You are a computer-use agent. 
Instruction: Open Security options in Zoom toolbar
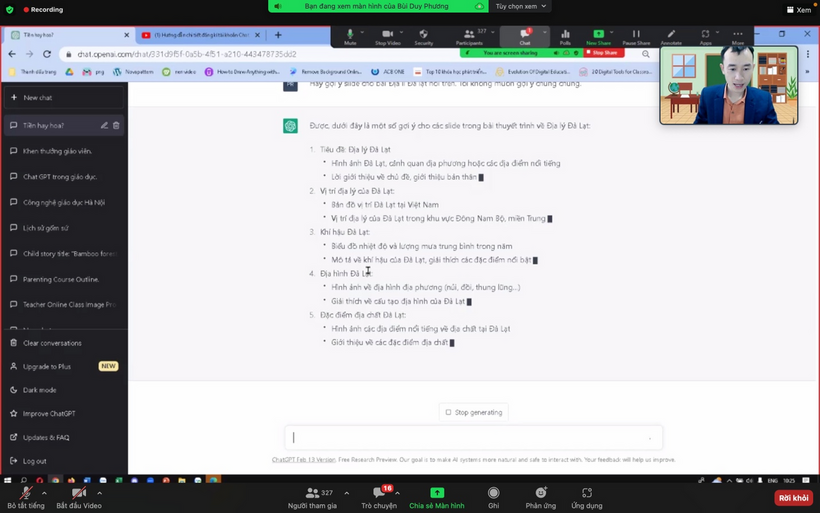click(424, 37)
